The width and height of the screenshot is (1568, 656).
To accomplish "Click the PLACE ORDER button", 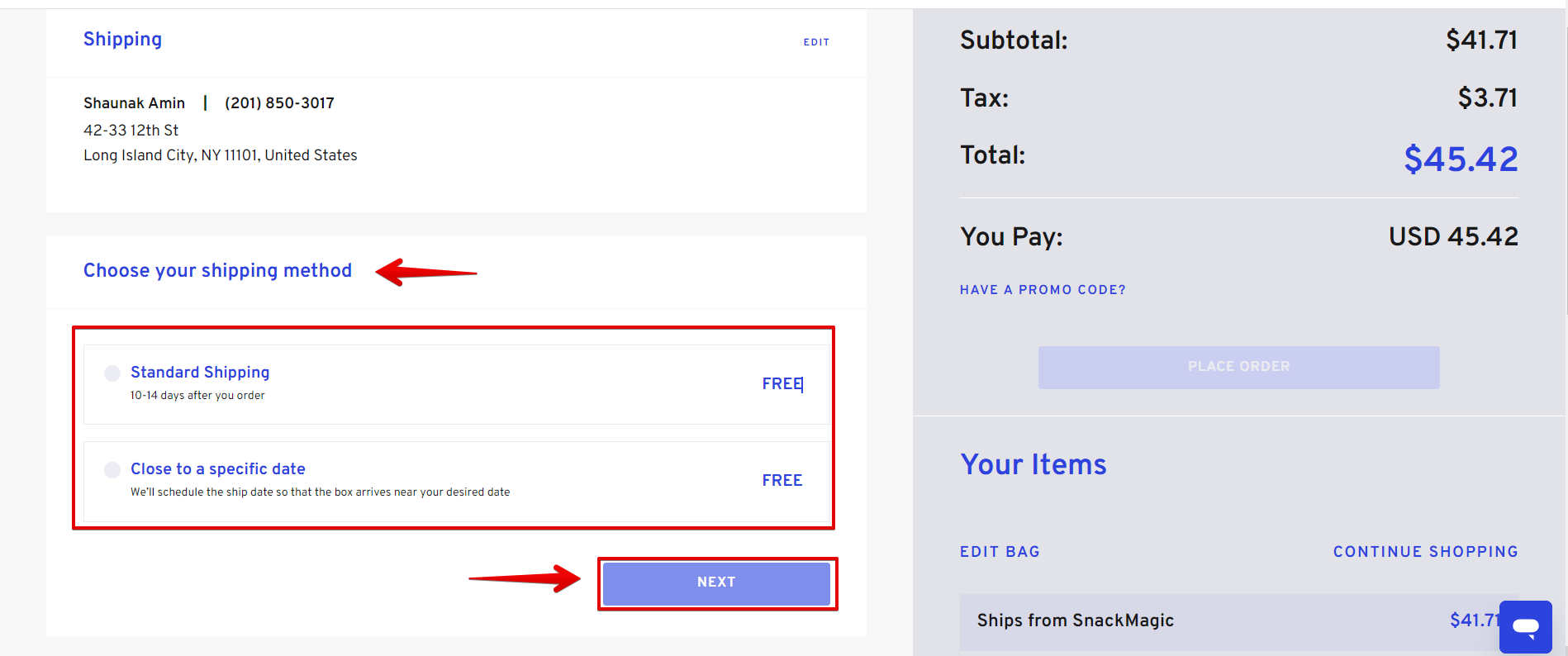I will click(1238, 367).
